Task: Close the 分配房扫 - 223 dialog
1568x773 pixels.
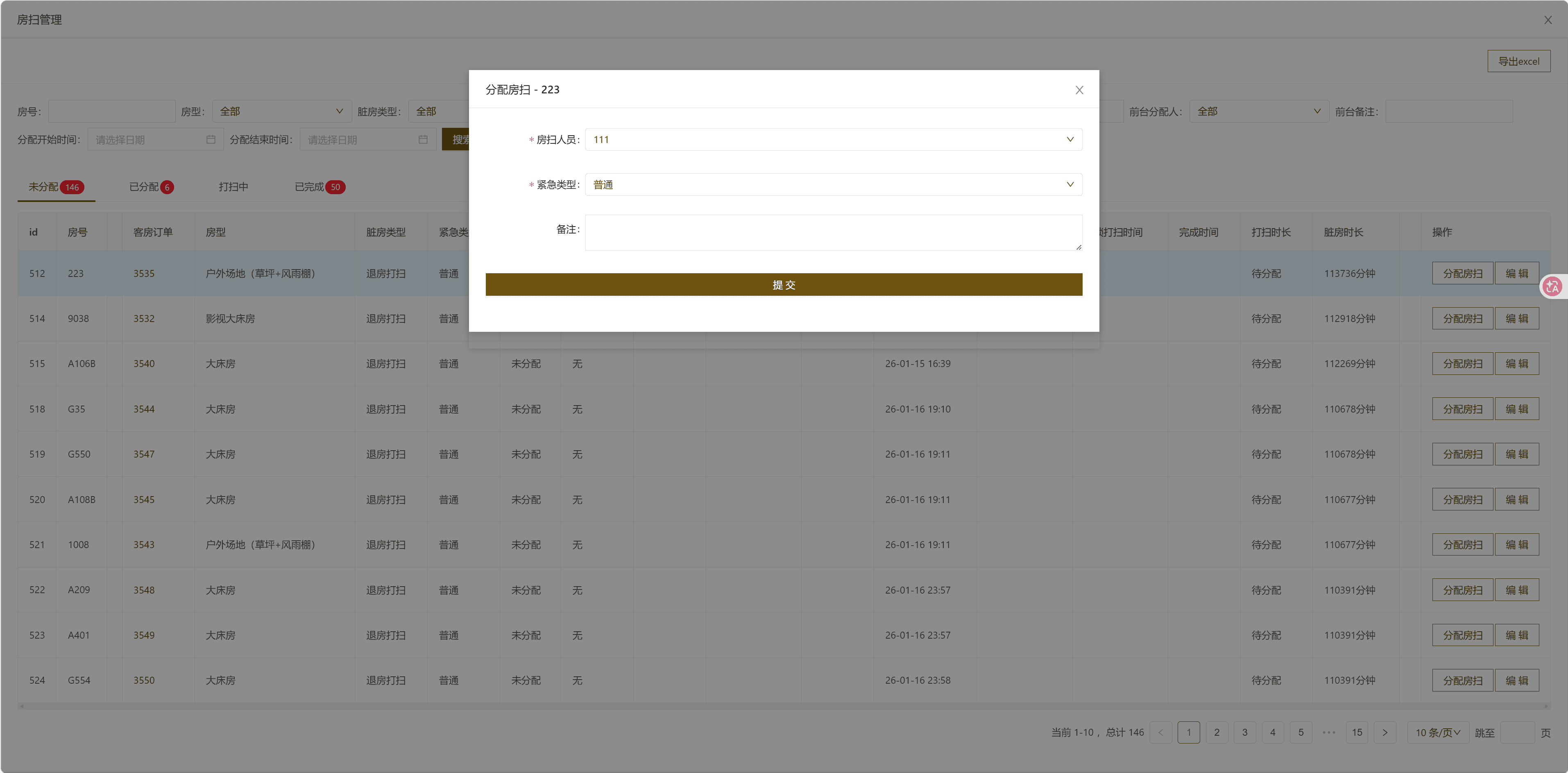Action: (1079, 89)
